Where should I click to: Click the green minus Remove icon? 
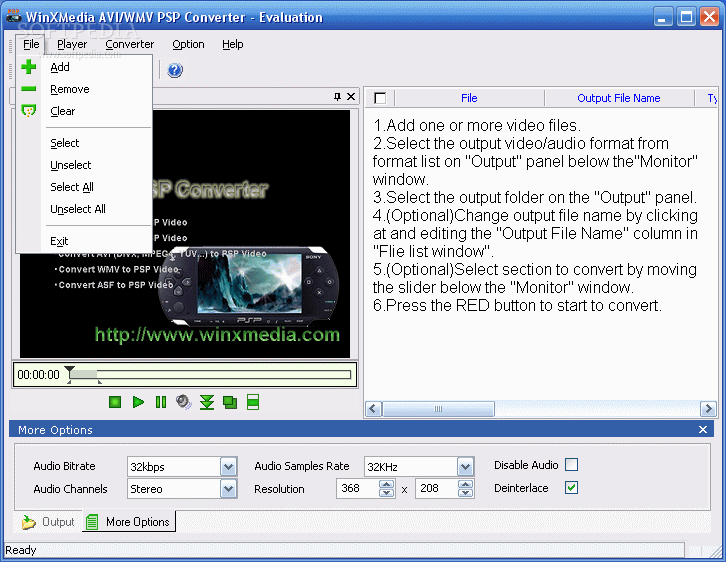(29, 88)
